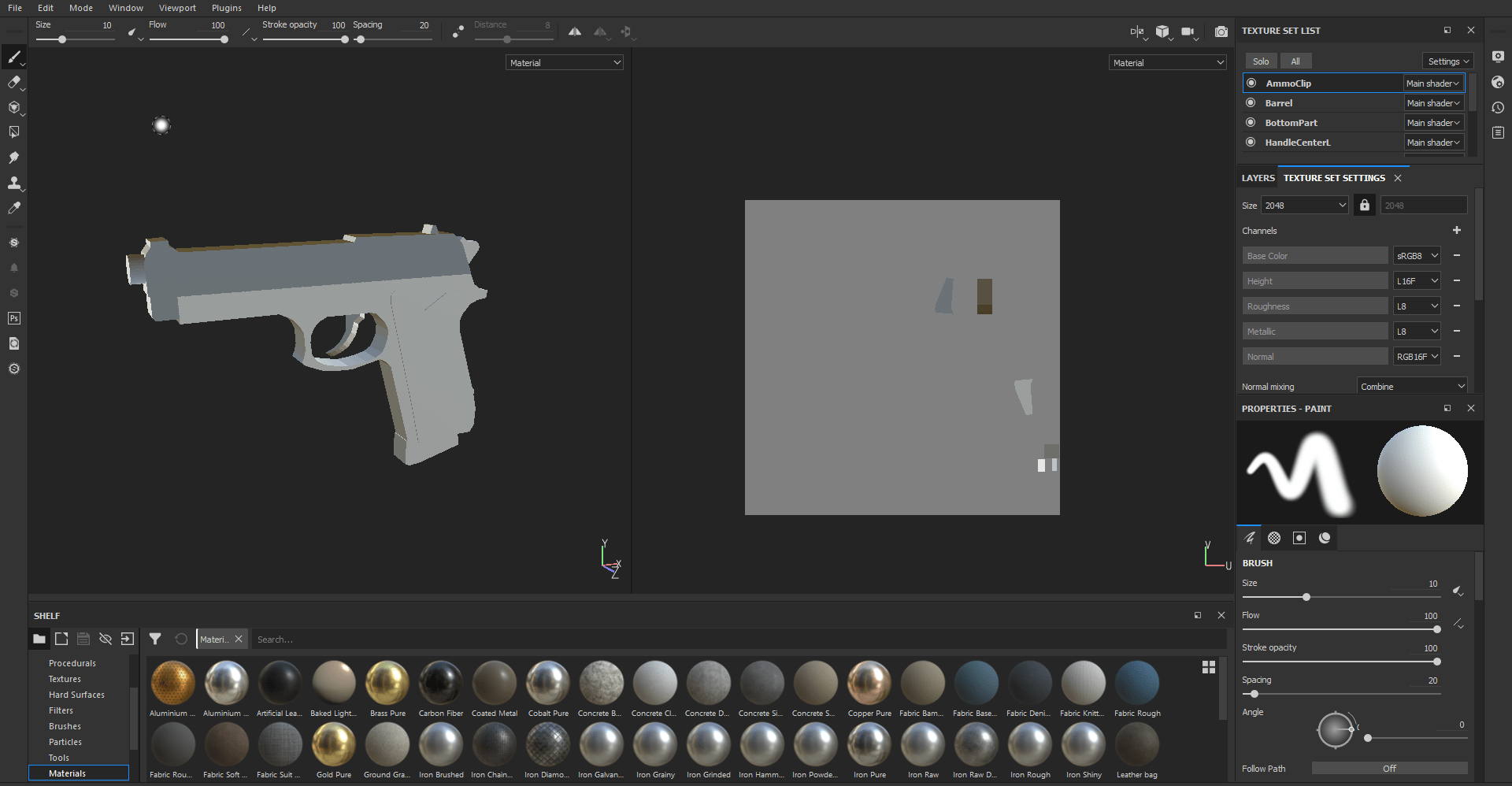Open the Main shader dropdown for Barrel
Image resolution: width=1512 pixels, height=786 pixels.
(1433, 102)
